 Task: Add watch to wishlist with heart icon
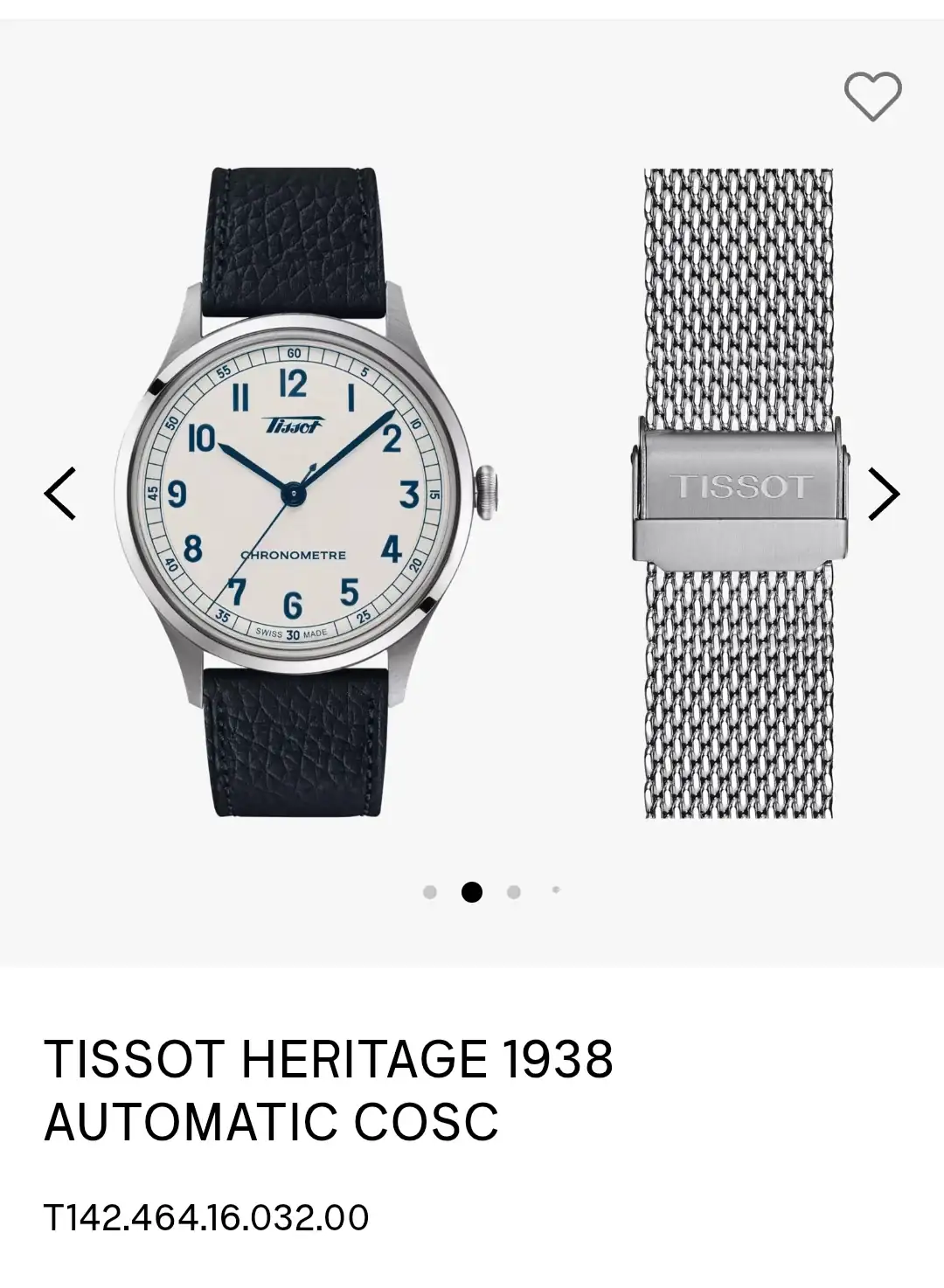click(x=872, y=95)
